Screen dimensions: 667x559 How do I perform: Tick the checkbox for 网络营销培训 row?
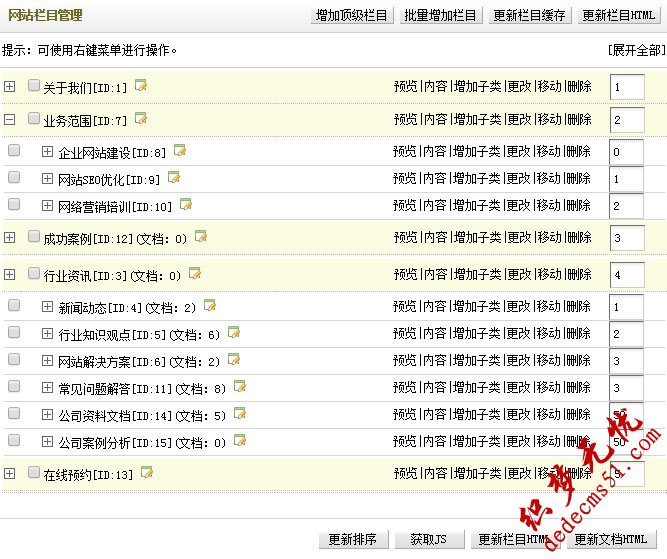(14, 204)
